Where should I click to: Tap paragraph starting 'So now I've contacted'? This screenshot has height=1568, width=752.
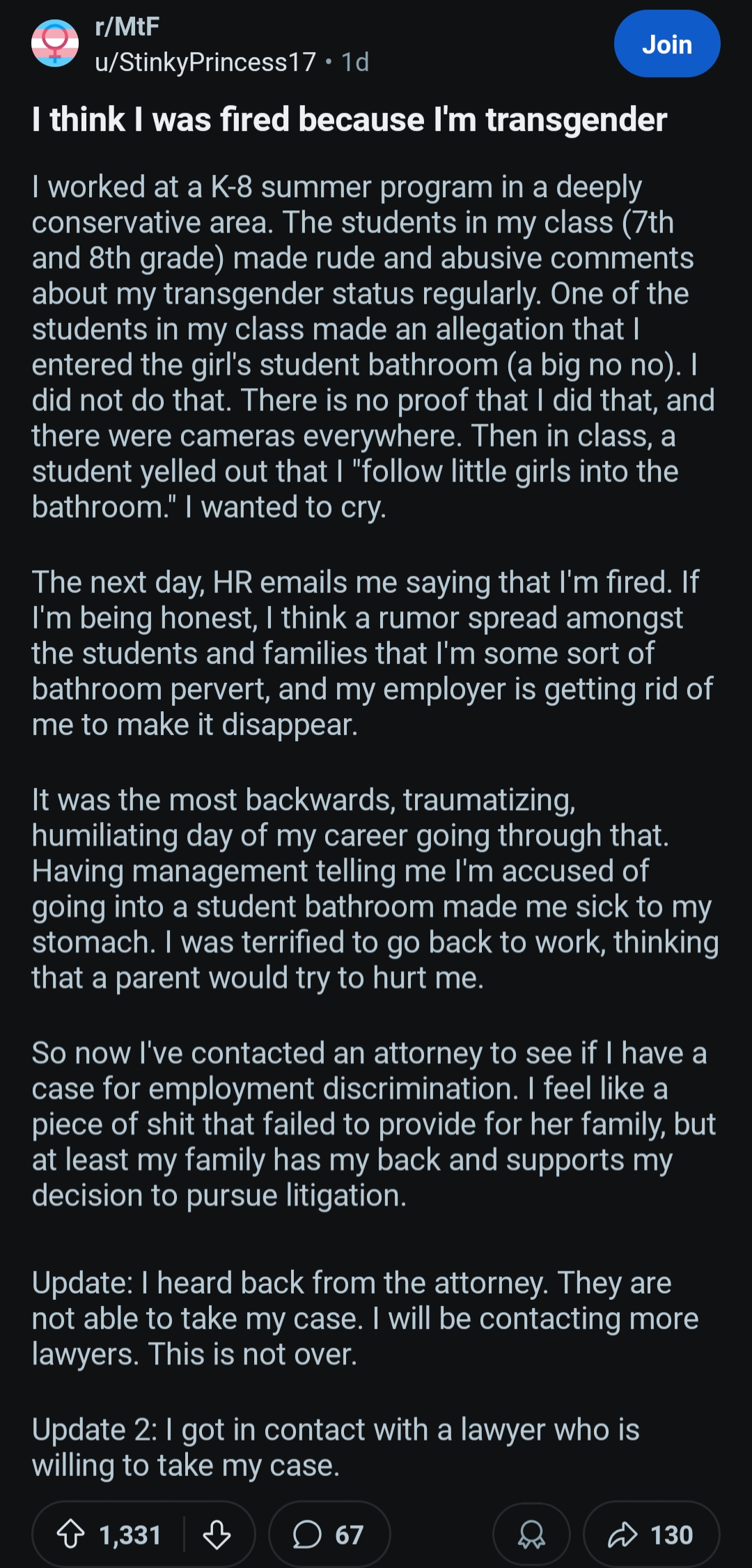click(x=374, y=1124)
